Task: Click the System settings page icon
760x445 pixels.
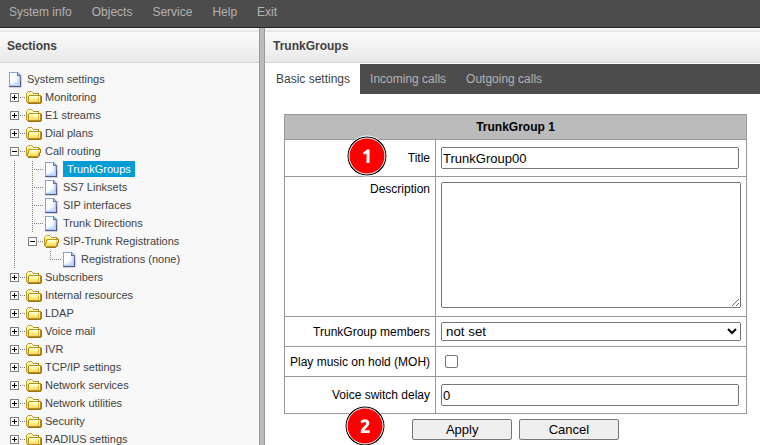Action: coord(16,79)
